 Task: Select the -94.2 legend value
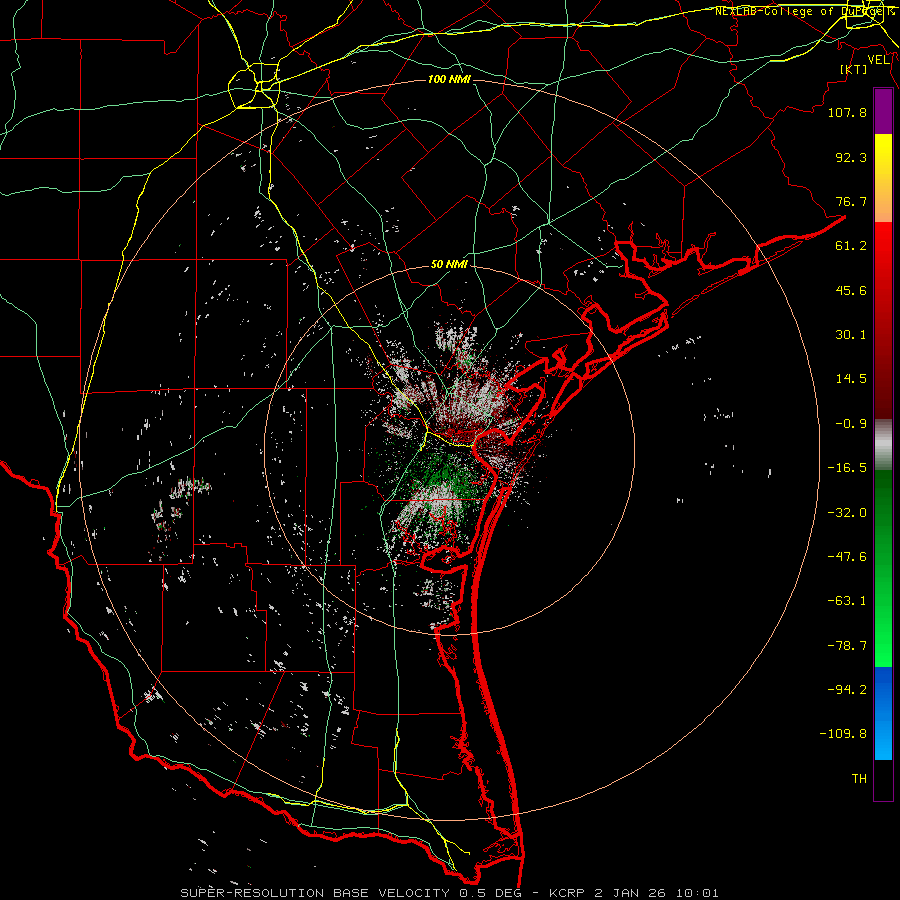[847, 690]
